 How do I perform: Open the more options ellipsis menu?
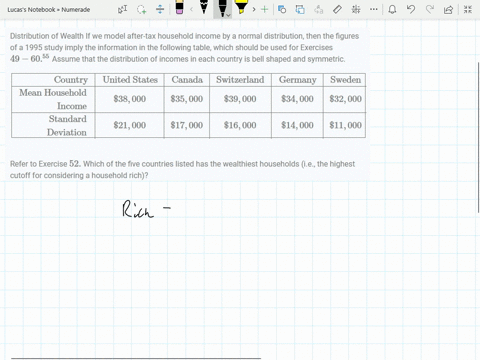pos(374,9)
